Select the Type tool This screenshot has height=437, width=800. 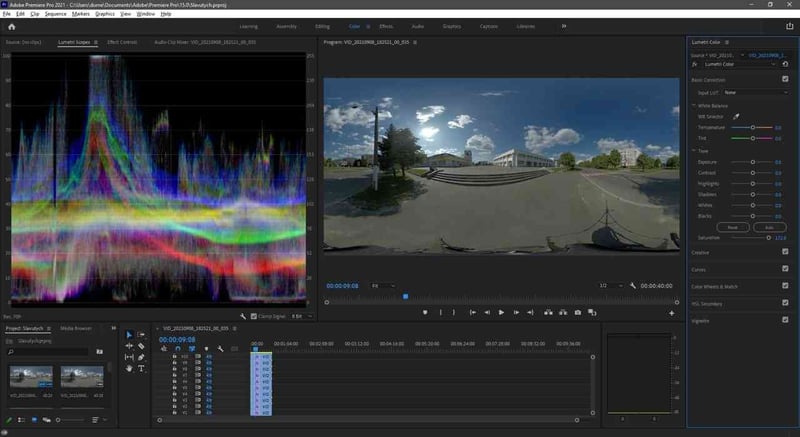(x=142, y=368)
